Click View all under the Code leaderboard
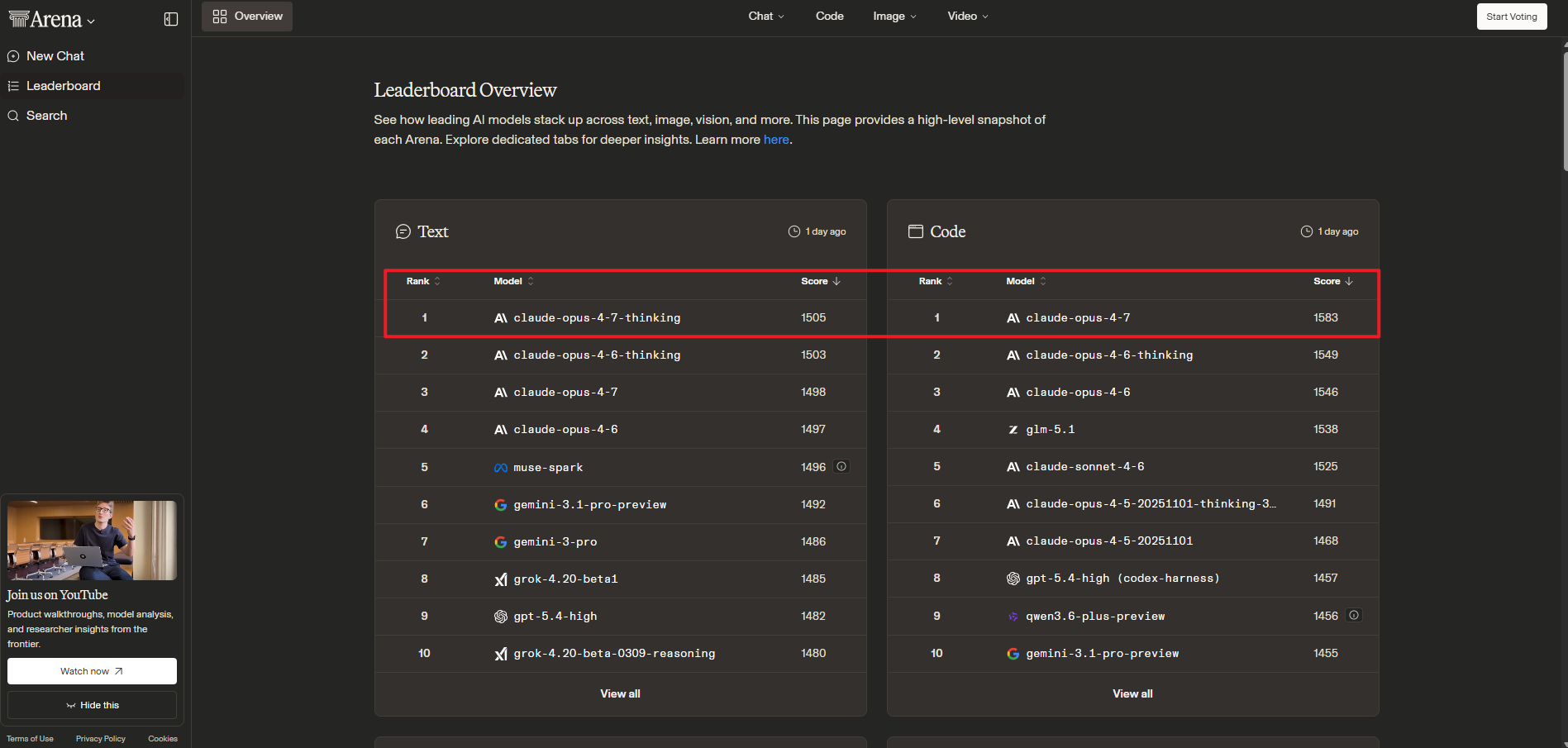Viewport: 1568px width, 748px height. coord(1132,693)
